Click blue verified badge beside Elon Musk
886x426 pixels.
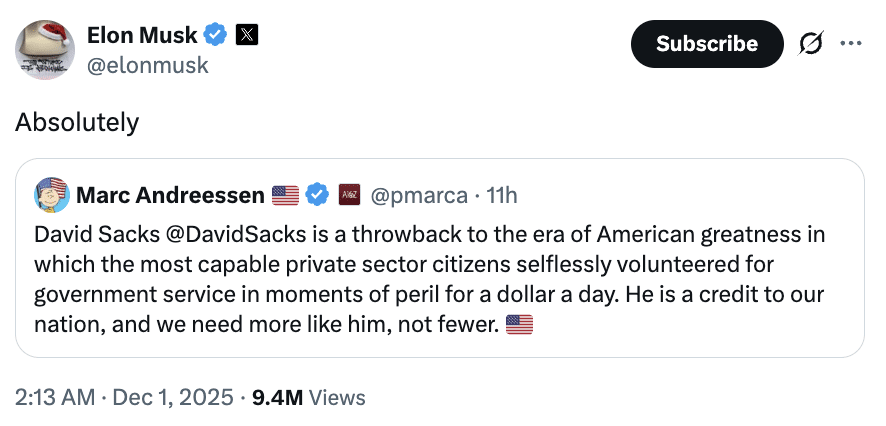click(215, 36)
